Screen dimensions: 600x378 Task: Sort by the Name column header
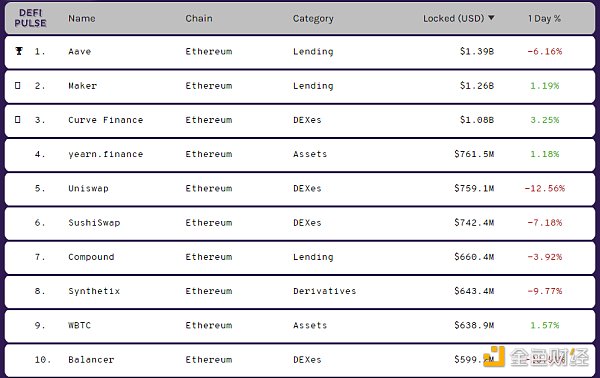pyautogui.click(x=82, y=18)
